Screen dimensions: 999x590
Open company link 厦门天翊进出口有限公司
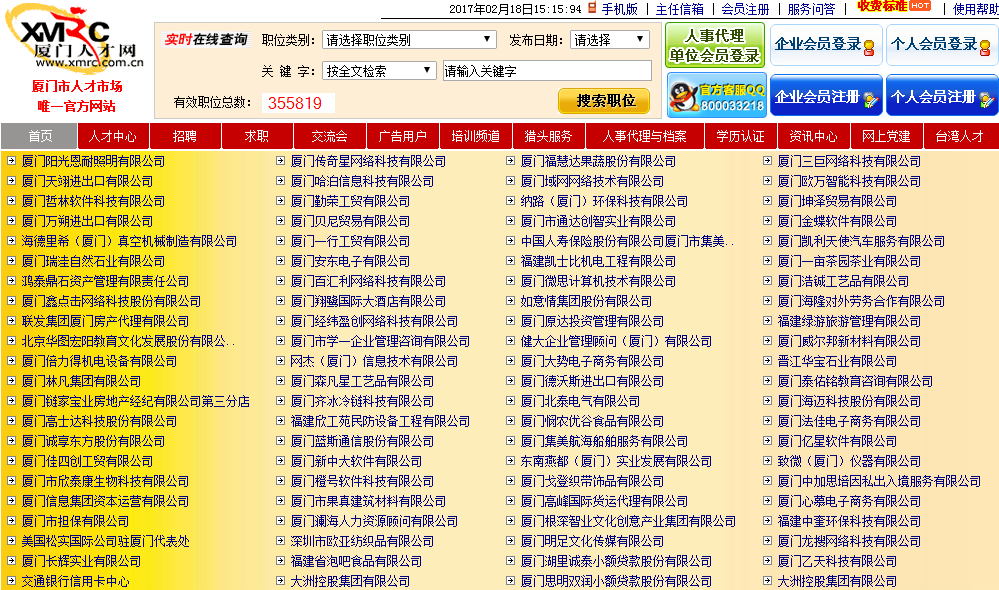point(87,182)
